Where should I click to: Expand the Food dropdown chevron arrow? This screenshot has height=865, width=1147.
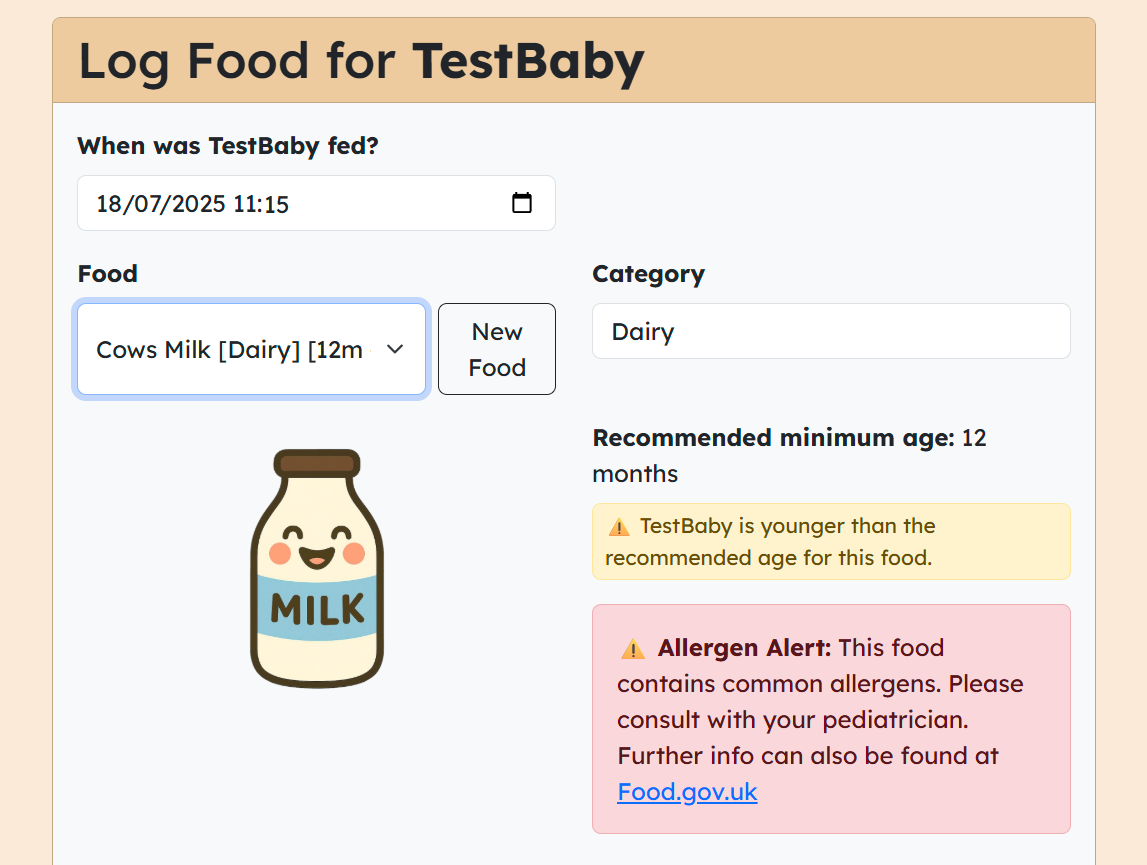(395, 349)
